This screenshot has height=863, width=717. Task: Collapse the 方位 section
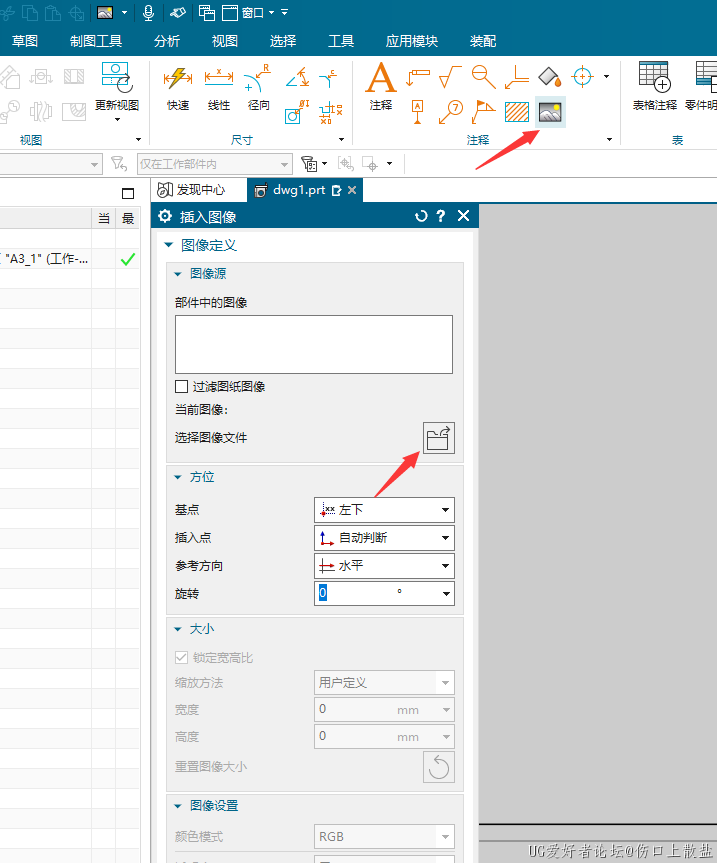(178, 477)
